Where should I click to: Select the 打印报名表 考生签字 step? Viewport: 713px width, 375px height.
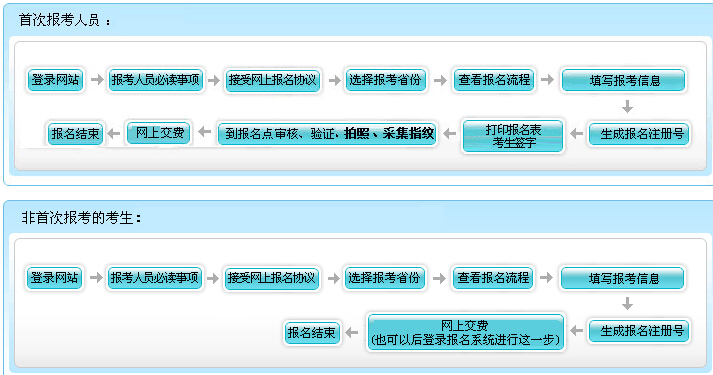pos(513,136)
